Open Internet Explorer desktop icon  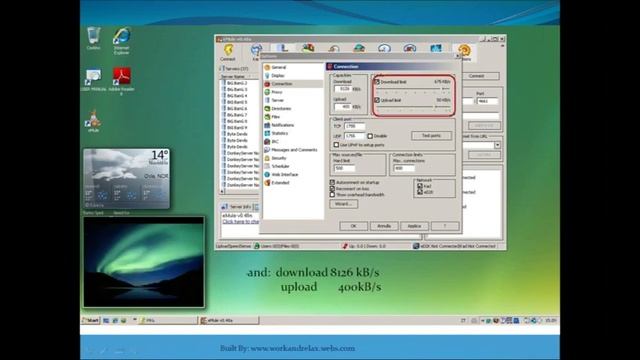coord(122,40)
